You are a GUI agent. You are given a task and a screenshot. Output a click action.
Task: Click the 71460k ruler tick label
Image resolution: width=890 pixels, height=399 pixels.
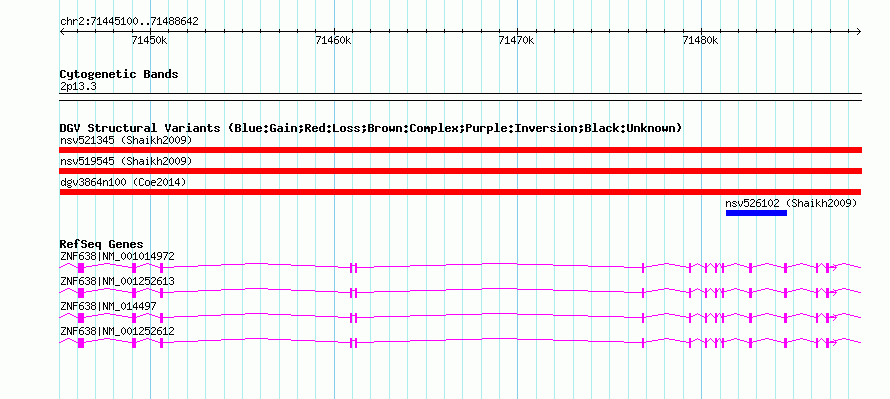334,40
